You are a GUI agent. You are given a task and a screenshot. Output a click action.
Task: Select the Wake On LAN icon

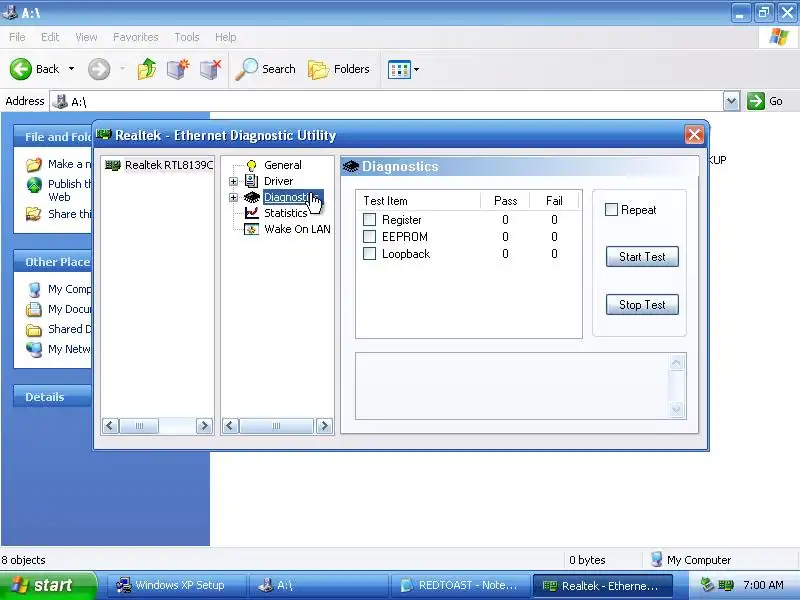point(252,229)
